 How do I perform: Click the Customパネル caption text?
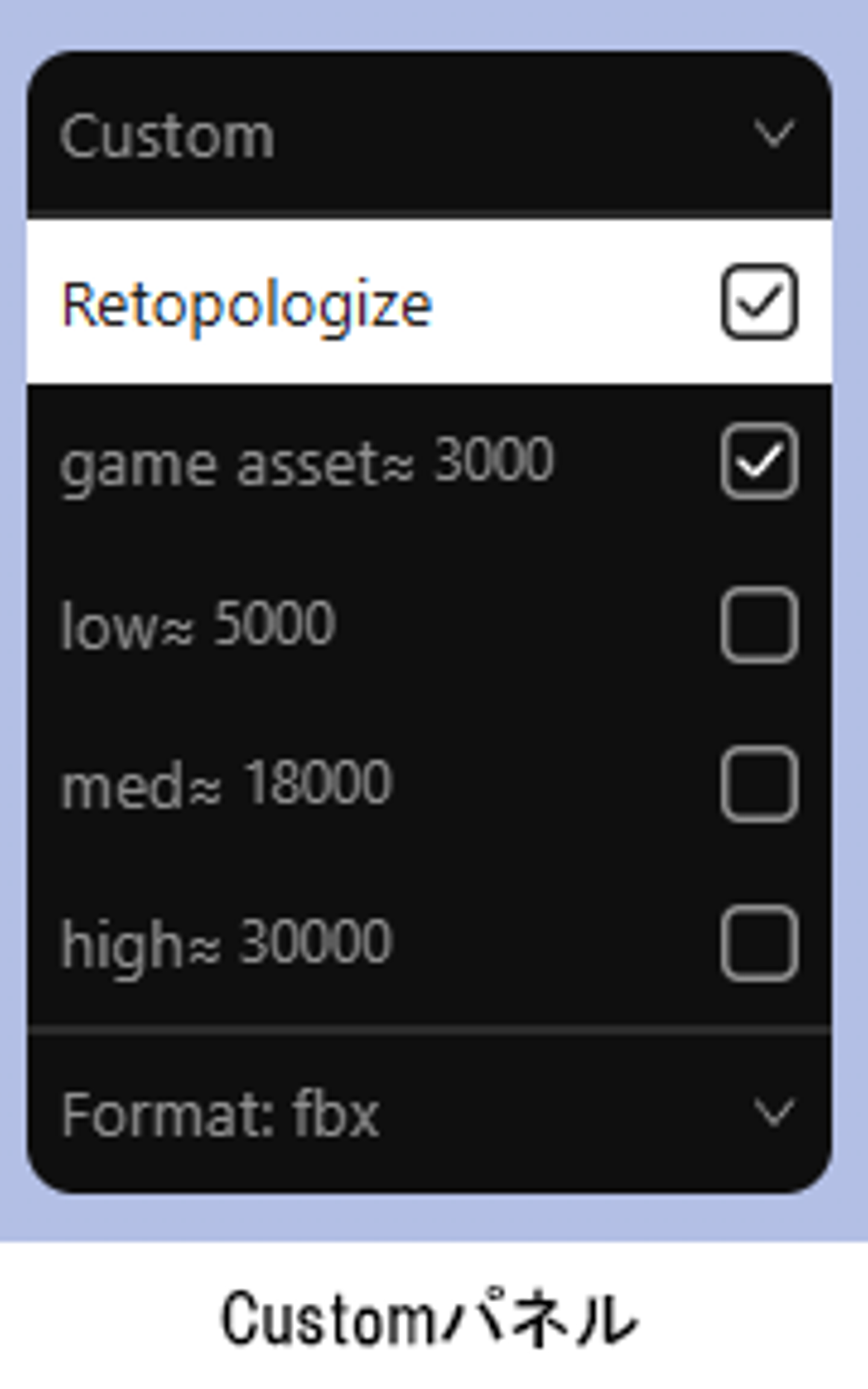pyautogui.click(x=429, y=1319)
